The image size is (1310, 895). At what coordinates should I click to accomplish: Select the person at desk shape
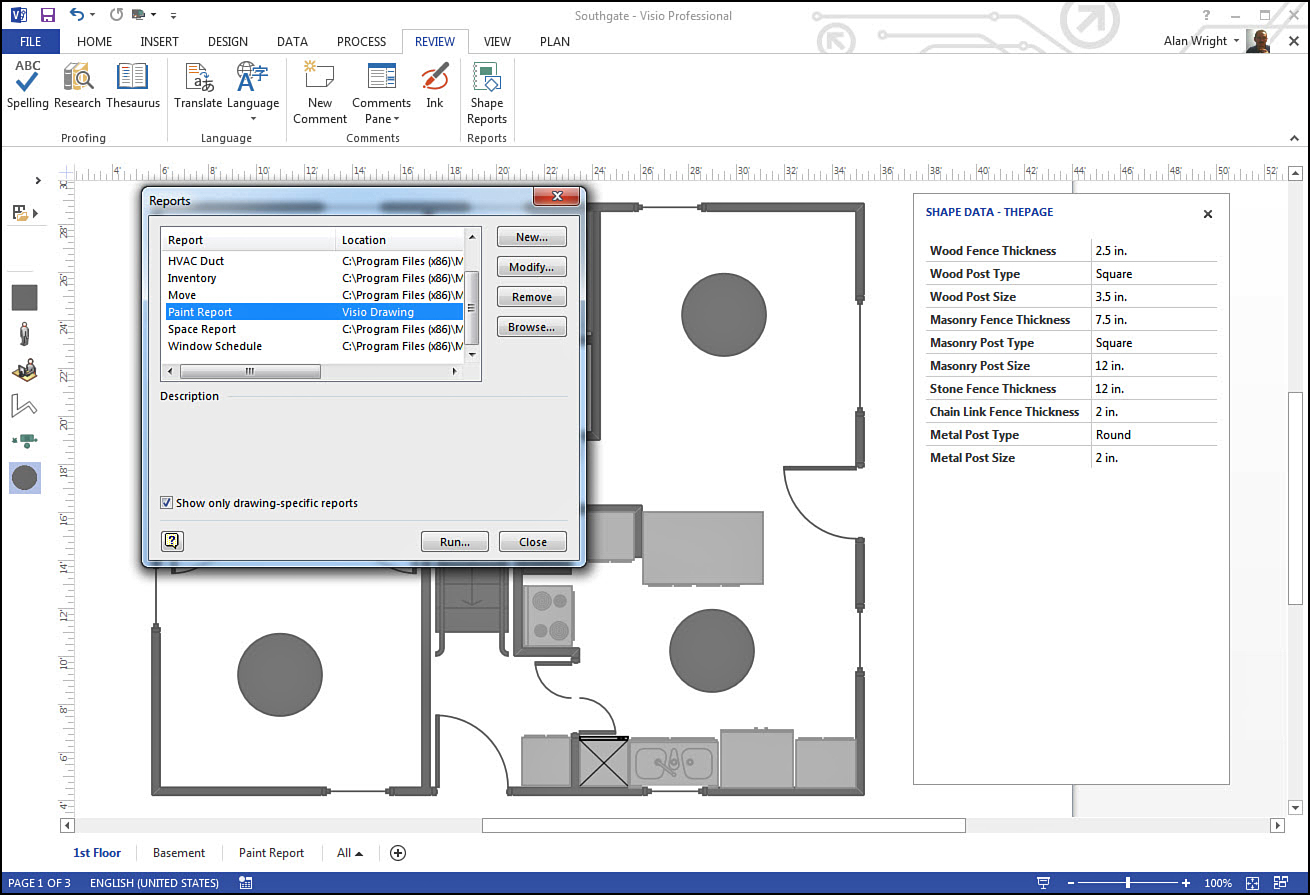click(x=24, y=369)
